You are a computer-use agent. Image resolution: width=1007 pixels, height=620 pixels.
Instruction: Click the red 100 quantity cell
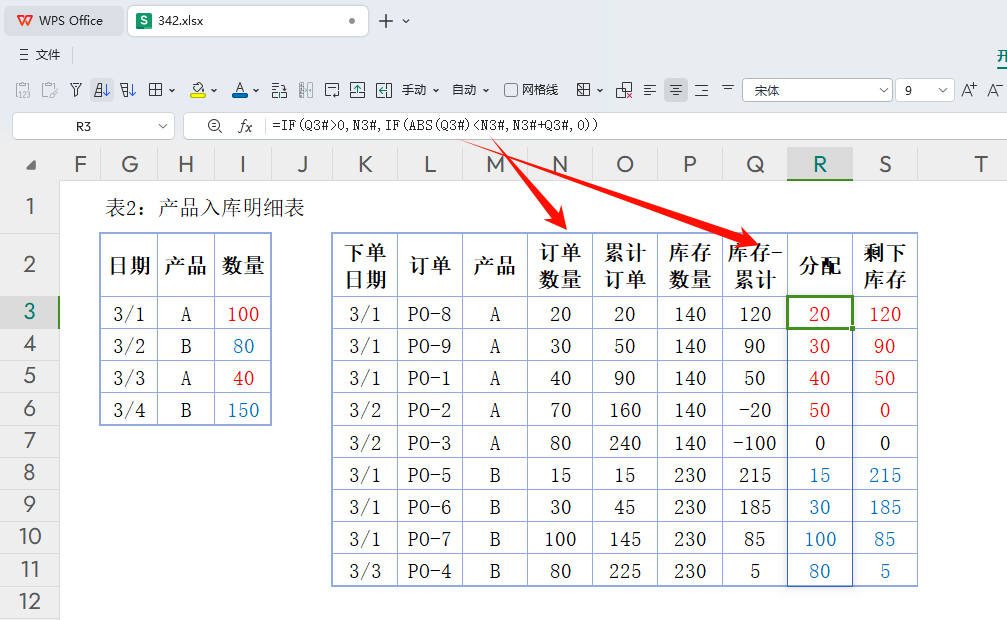point(243,314)
